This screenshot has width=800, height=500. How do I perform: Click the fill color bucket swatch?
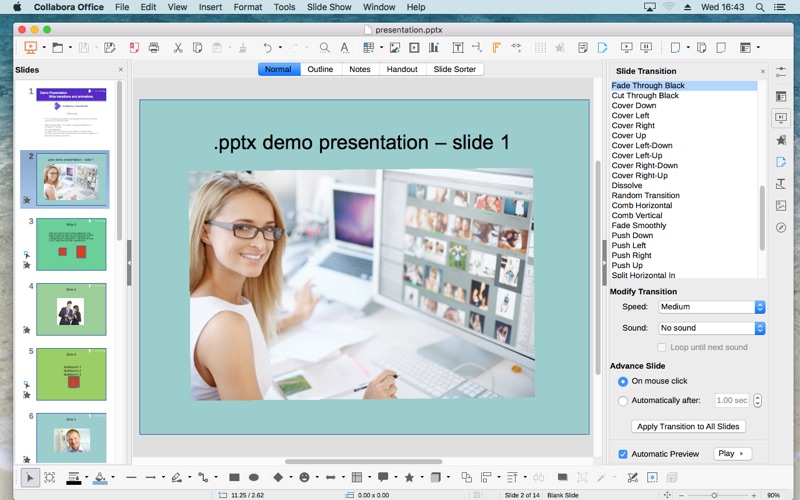(x=100, y=478)
